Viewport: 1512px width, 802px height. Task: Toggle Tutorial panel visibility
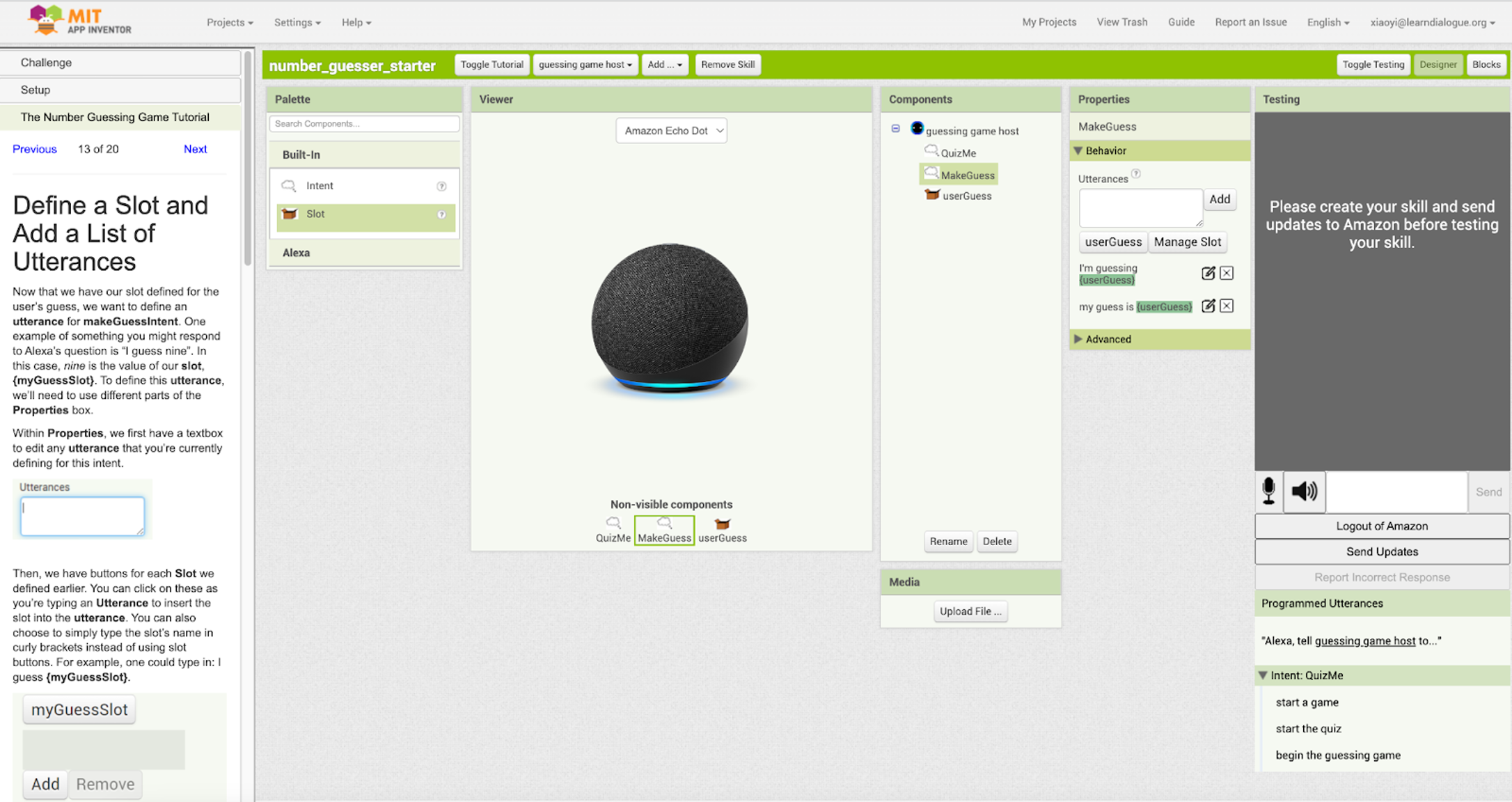click(491, 65)
